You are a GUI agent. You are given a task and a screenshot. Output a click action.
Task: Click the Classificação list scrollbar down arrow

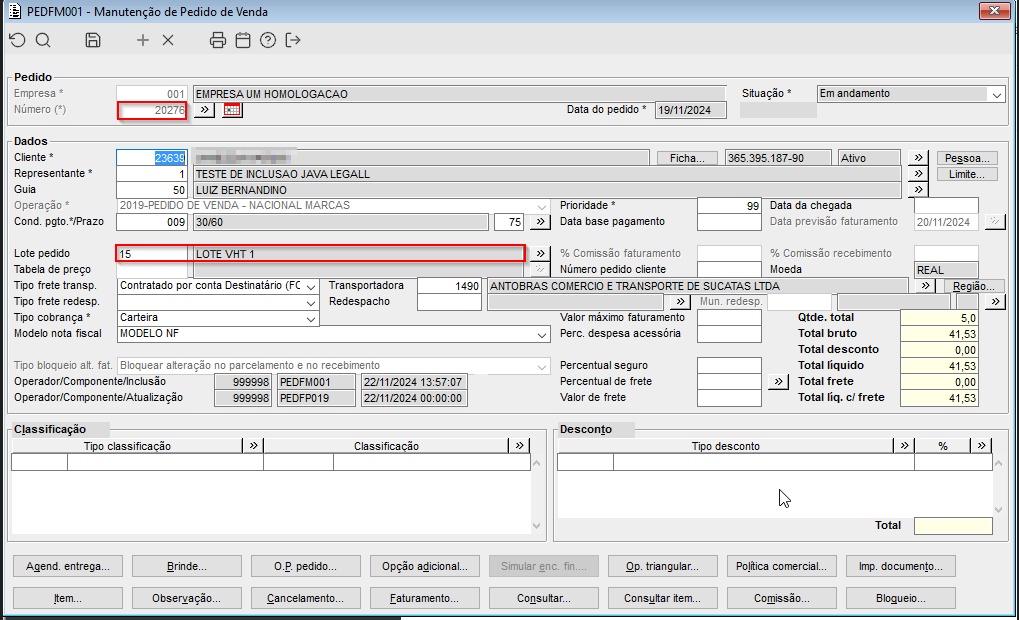click(536, 526)
